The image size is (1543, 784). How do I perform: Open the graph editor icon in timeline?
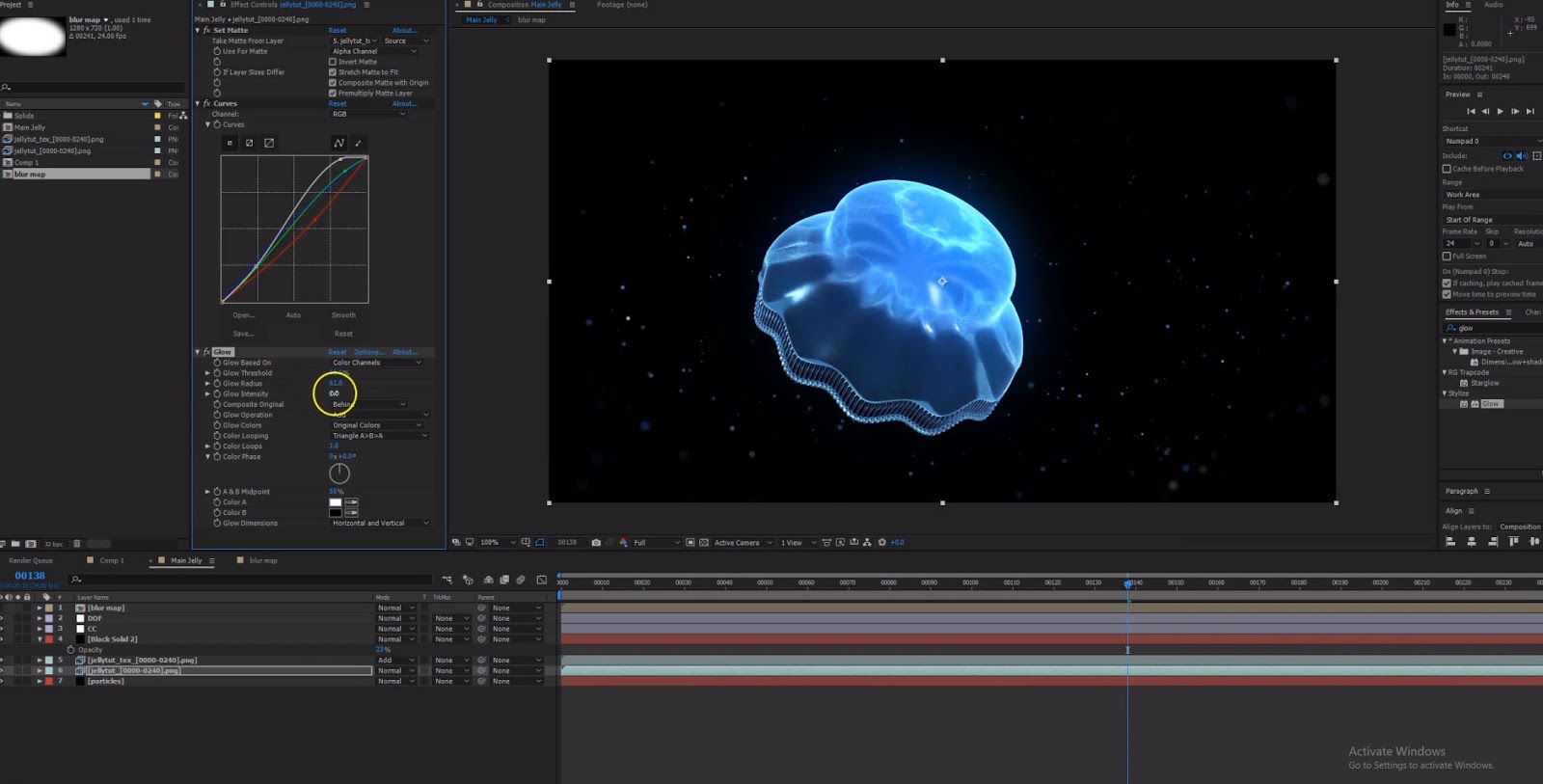(x=542, y=580)
